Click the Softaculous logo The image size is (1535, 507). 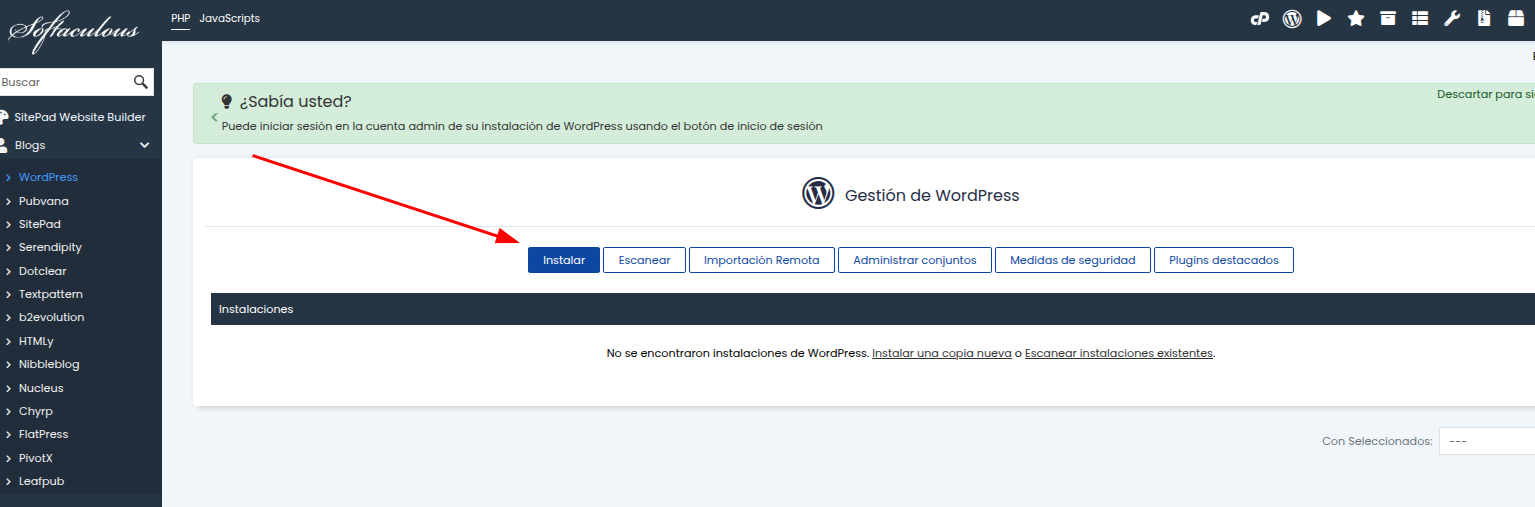pyautogui.click(x=75, y=31)
